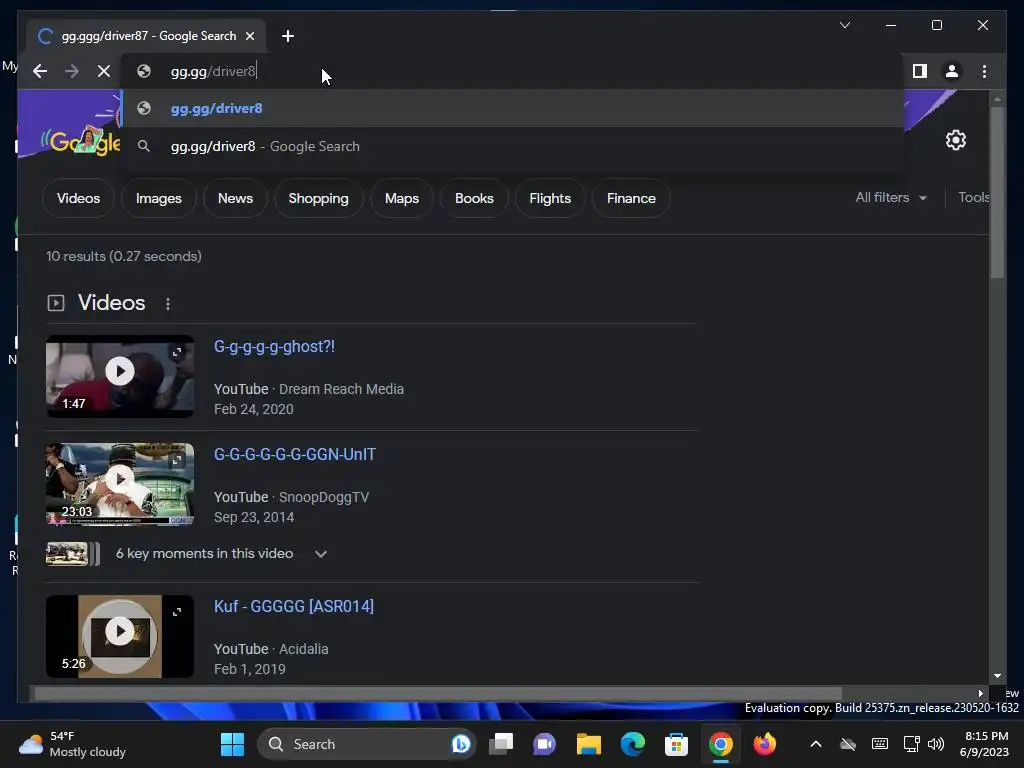This screenshot has width=1024, height=768.
Task: Open Chrome three-dot menu
Action: click(985, 71)
